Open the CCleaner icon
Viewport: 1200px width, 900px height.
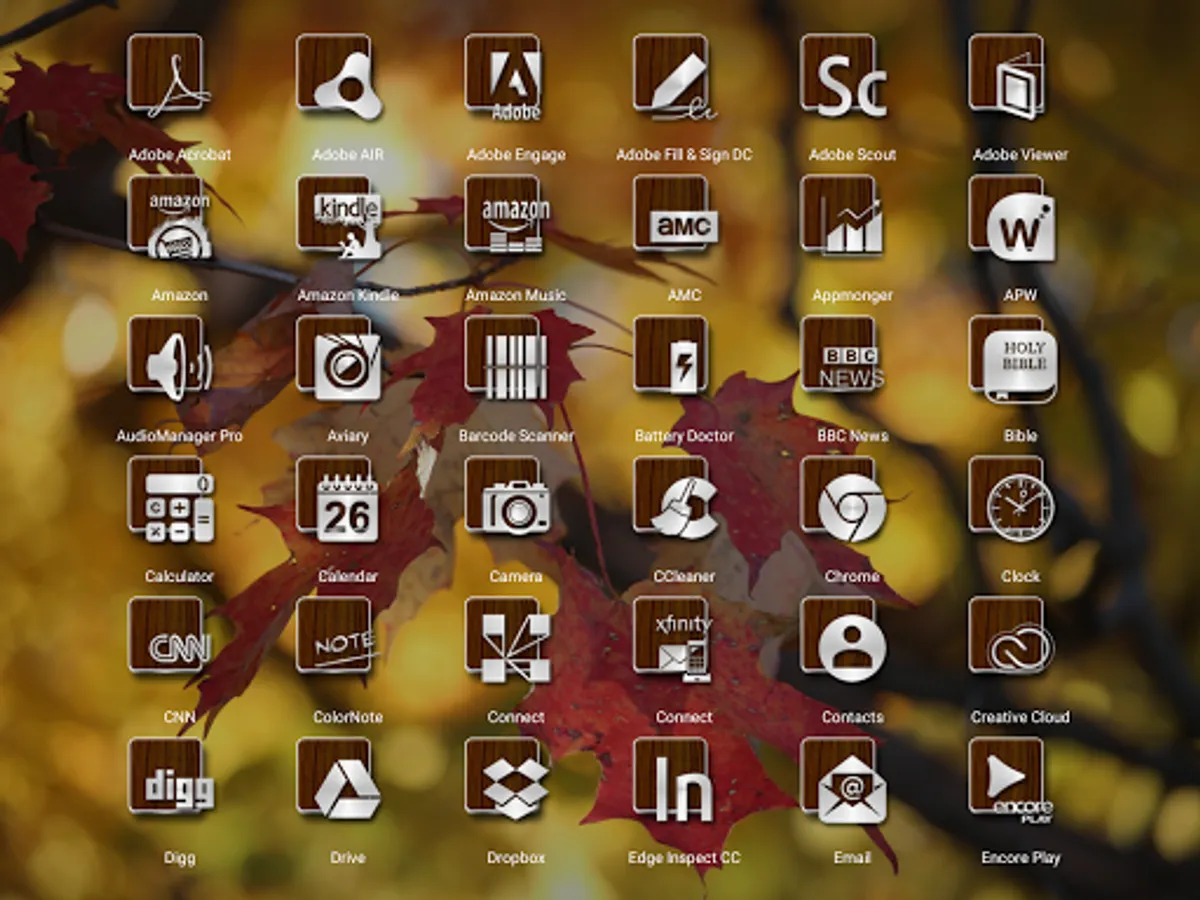(x=675, y=499)
